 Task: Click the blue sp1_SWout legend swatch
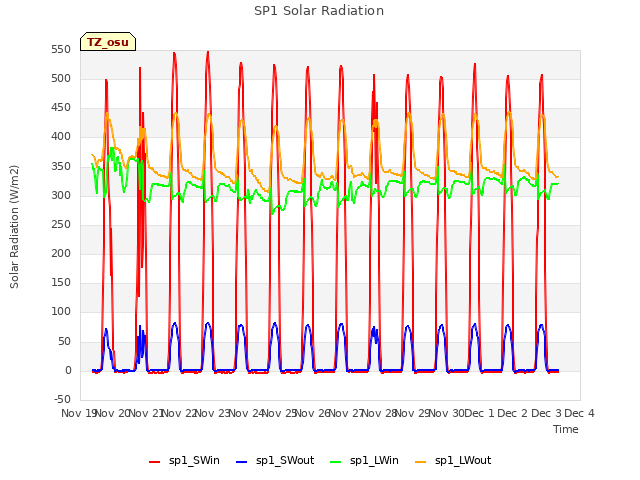pyautogui.click(x=242, y=462)
